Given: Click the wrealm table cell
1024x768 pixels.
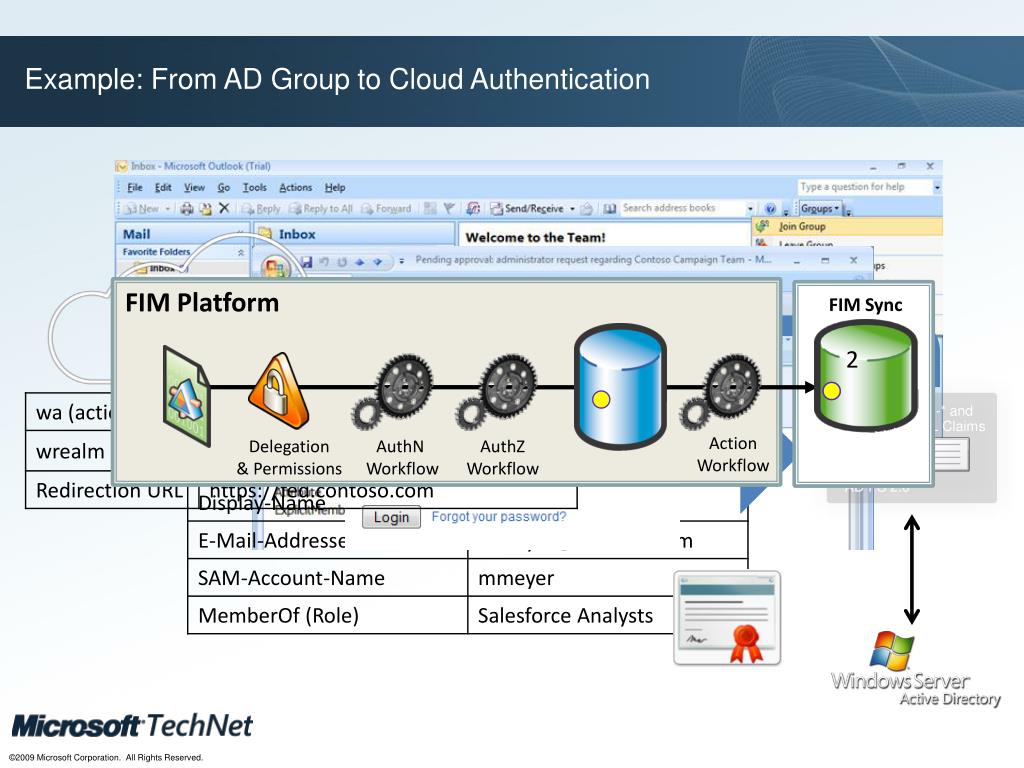Looking at the screenshot, I should tap(69, 451).
